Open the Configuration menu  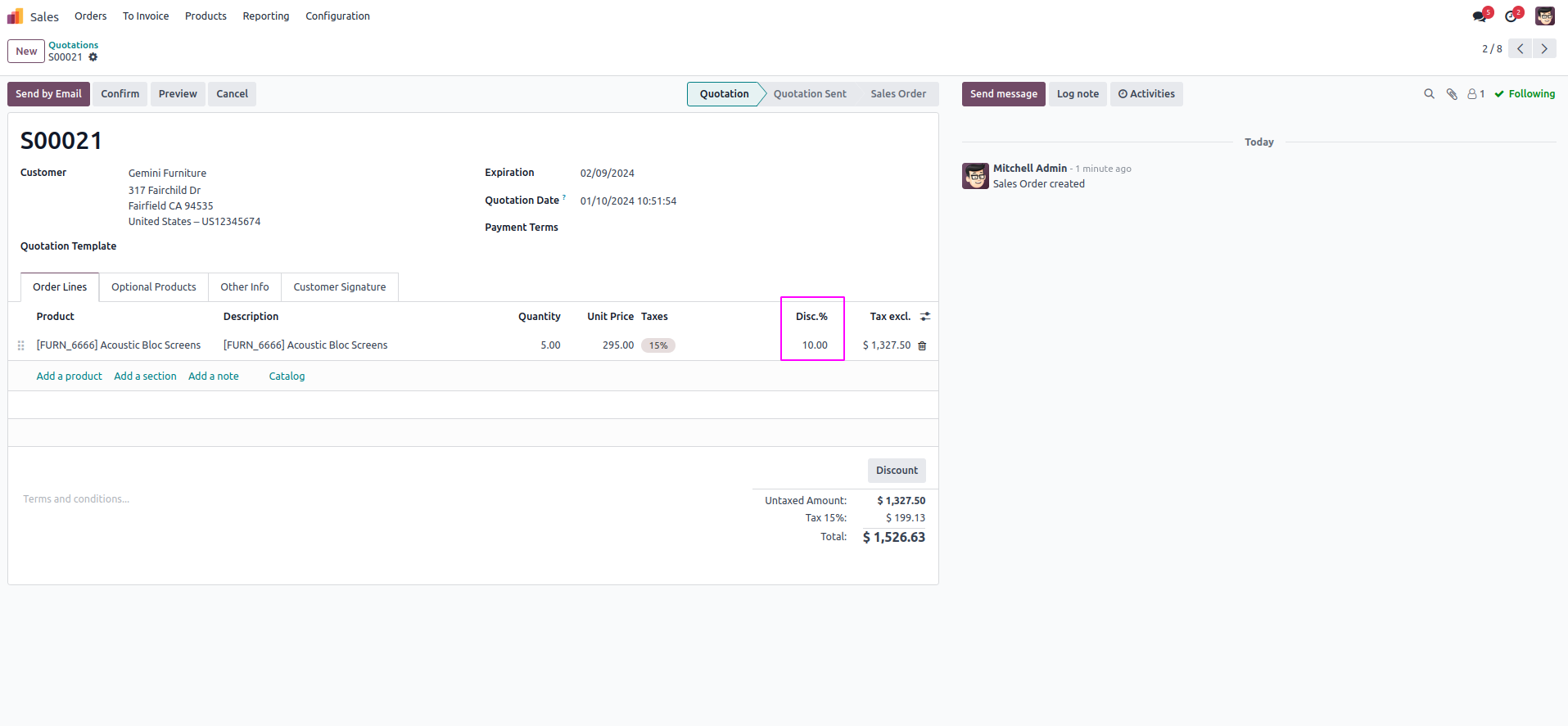[337, 16]
